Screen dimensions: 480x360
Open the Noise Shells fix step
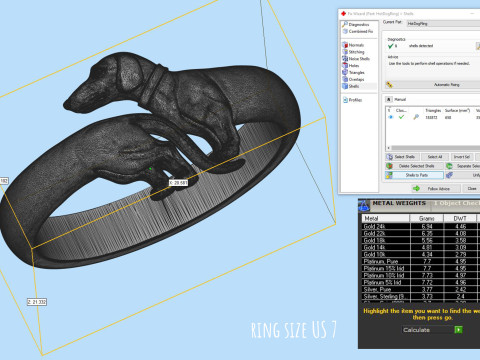tap(356, 59)
